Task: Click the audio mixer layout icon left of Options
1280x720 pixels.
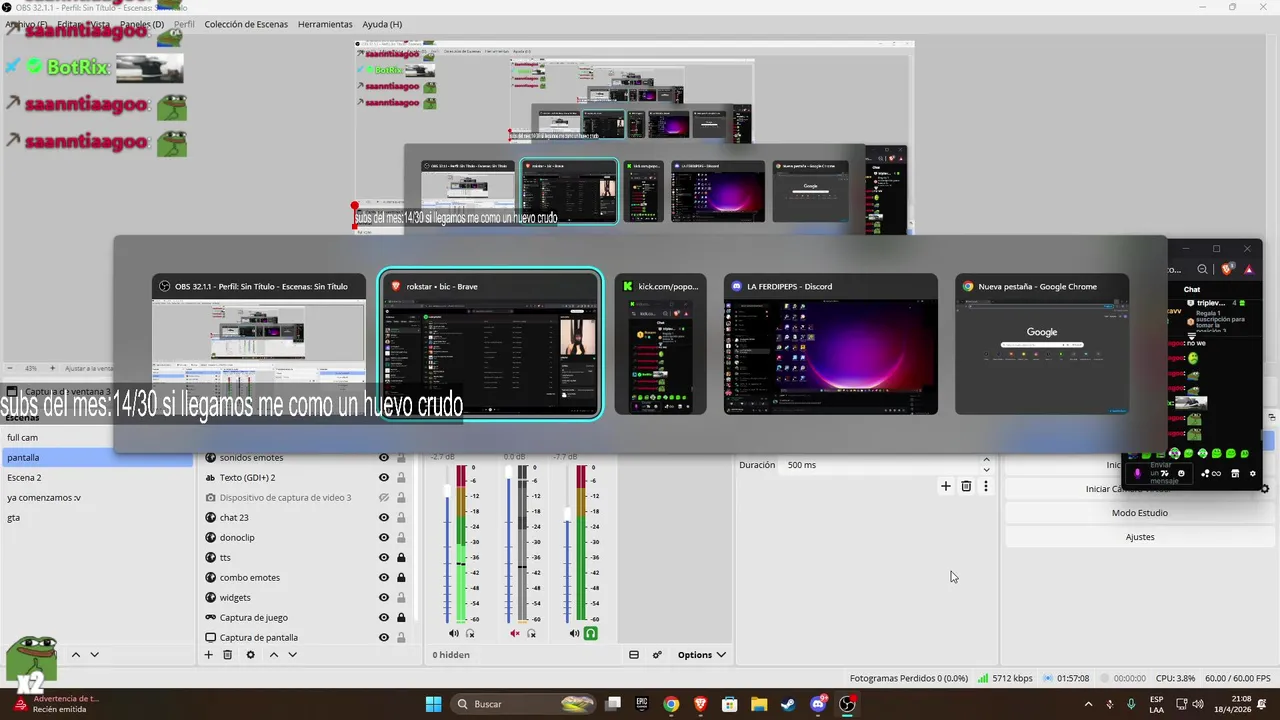Action: [x=634, y=655]
